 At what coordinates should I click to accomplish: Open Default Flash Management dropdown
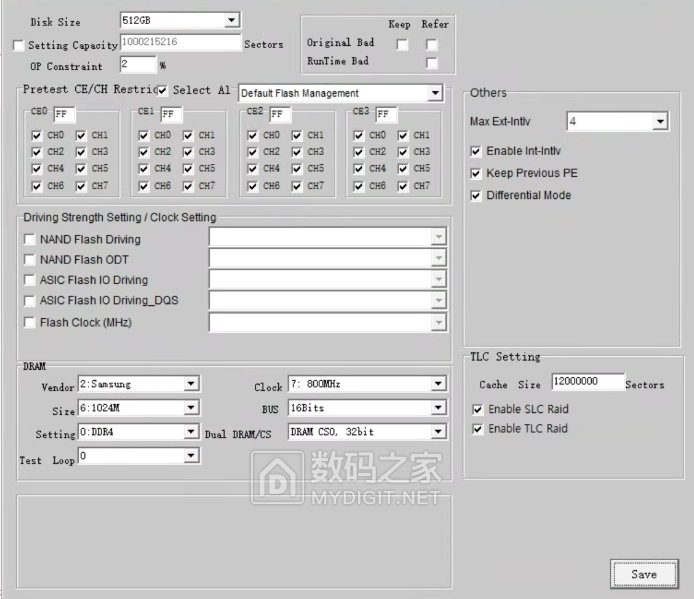point(341,93)
